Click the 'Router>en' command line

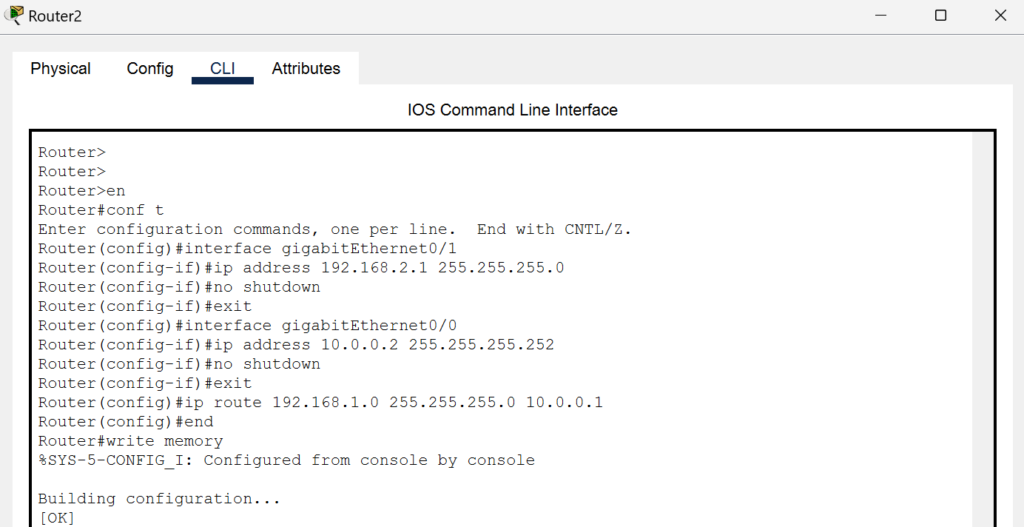[82, 191]
